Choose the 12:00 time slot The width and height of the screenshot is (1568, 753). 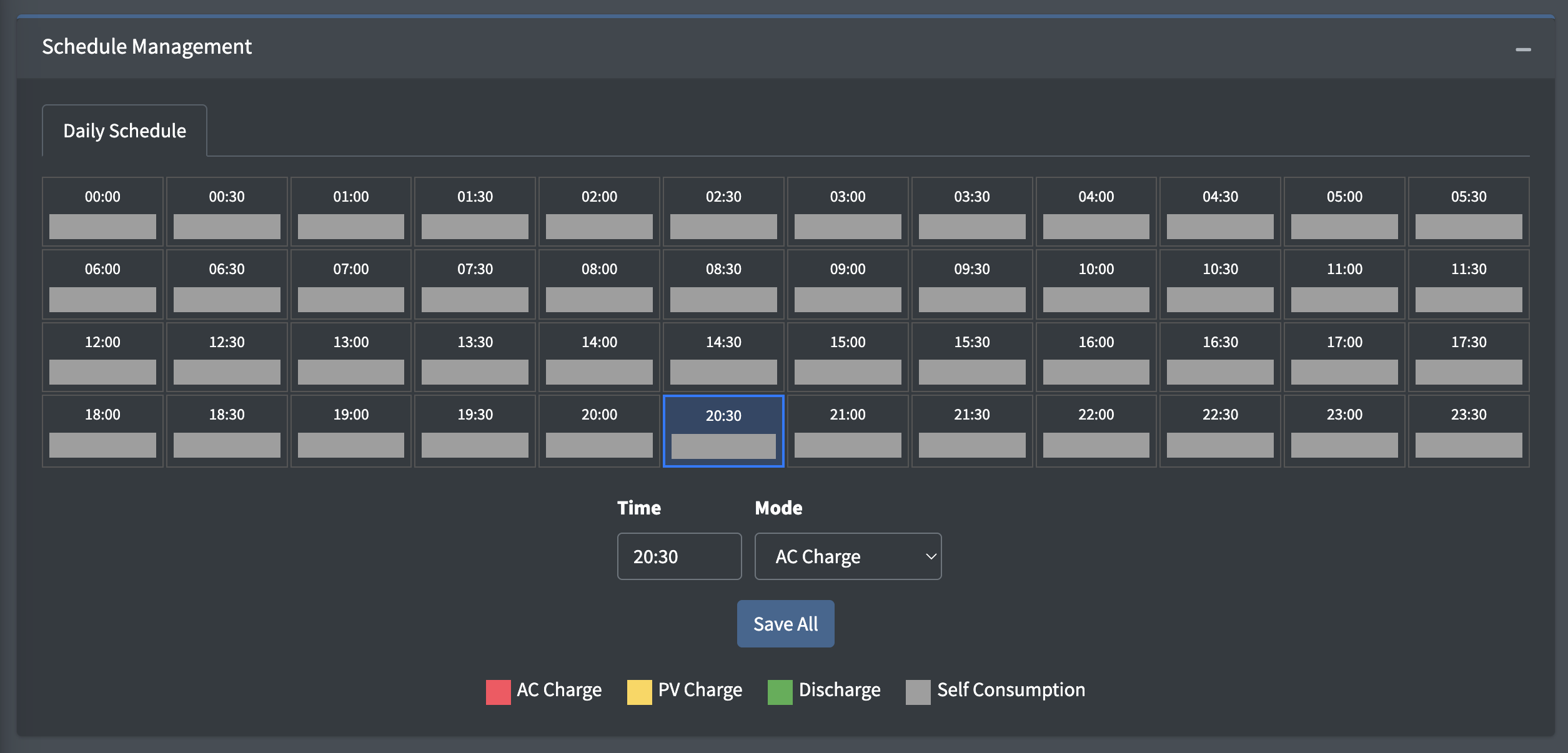[102, 357]
